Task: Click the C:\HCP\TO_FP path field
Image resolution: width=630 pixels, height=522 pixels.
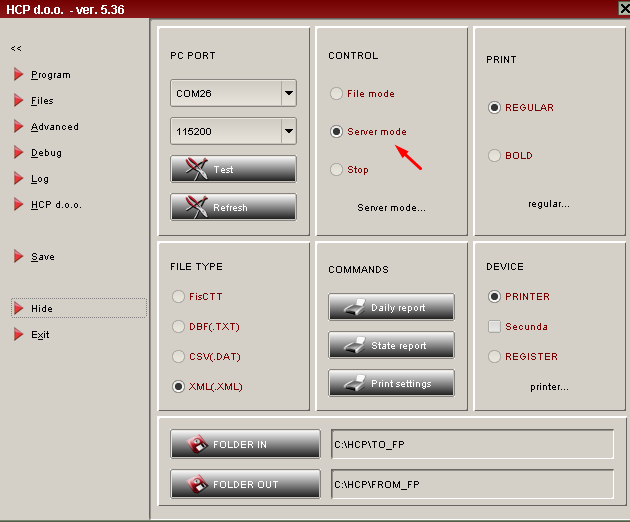Action: (471, 444)
